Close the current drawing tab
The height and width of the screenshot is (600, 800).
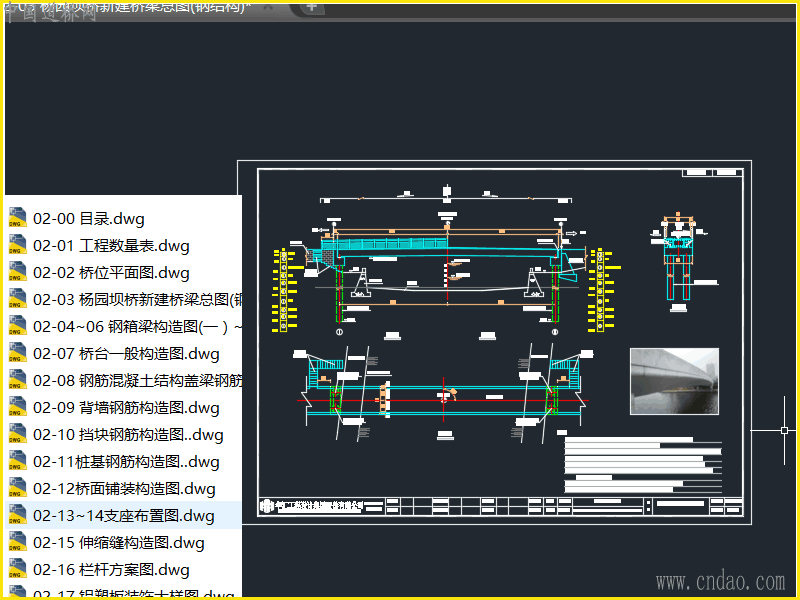269,7
